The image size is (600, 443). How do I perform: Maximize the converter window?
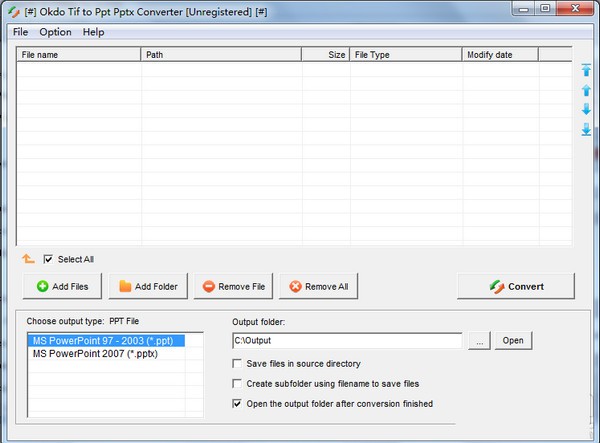click(545, 8)
